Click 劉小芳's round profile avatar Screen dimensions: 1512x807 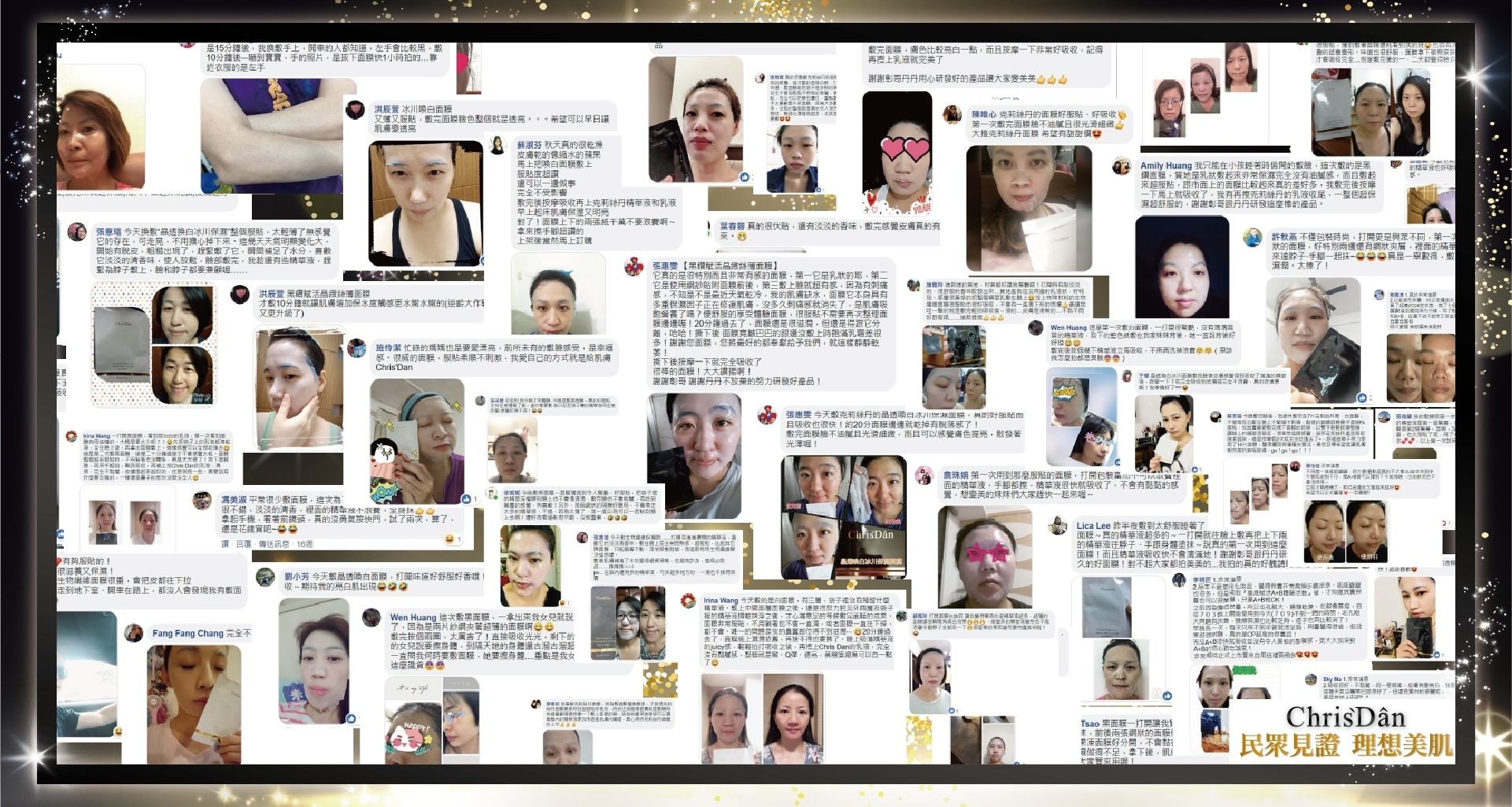pyautogui.click(x=266, y=577)
